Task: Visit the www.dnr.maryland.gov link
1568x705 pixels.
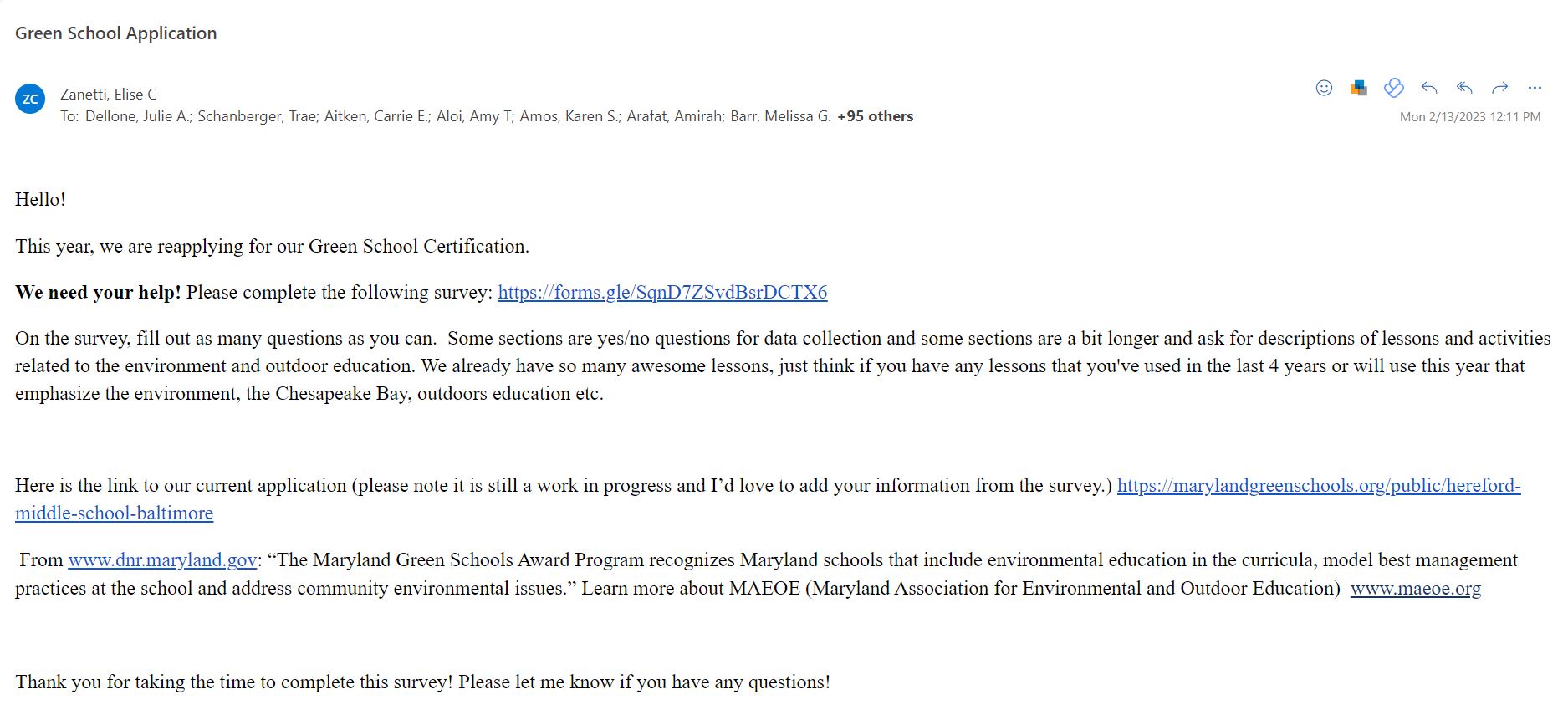Action: (x=162, y=560)
